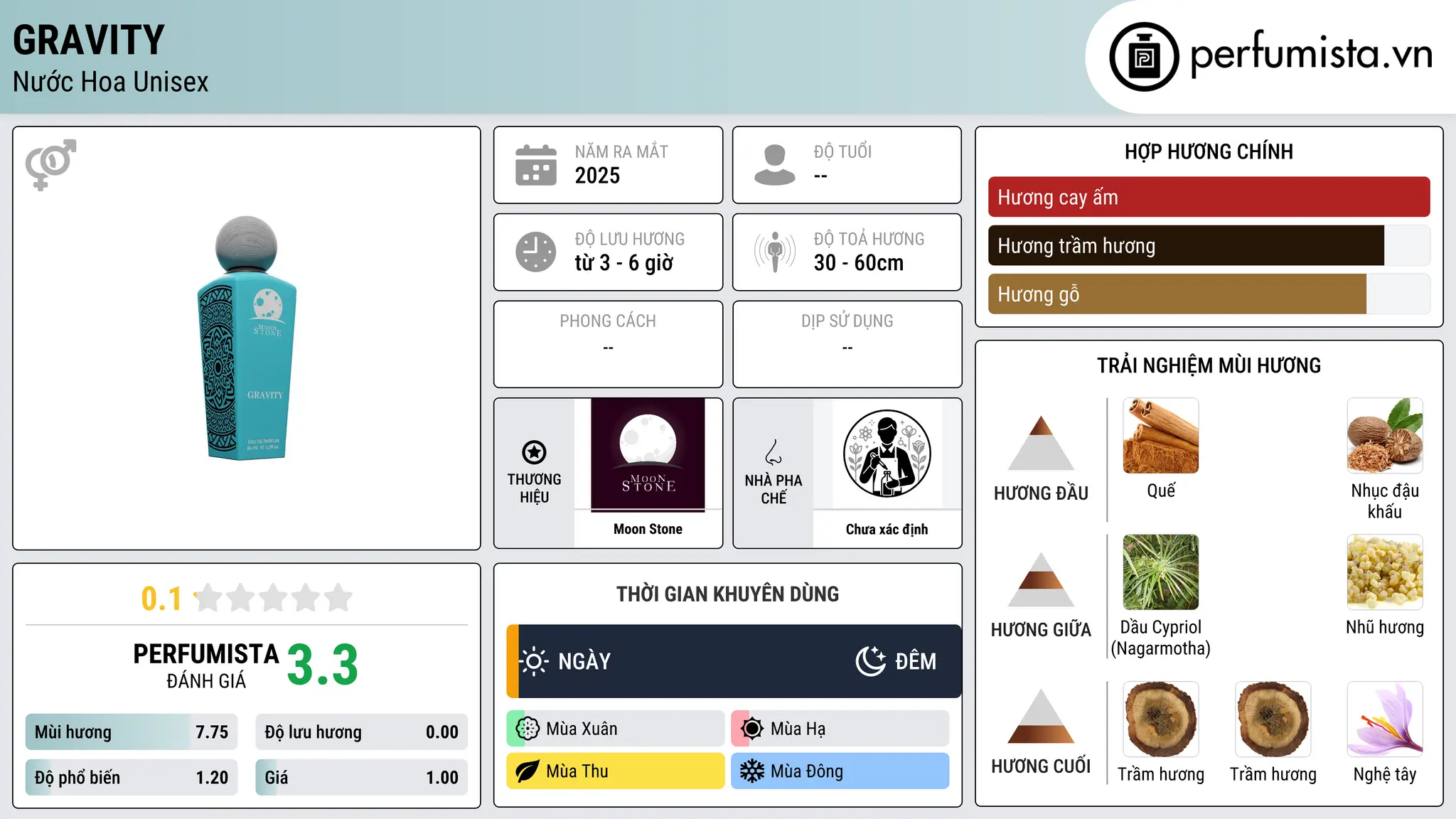This screenshot has height=819, width=1456.
Task: Select the Quế cinnamon note image
Action: tap(1161, 436)
